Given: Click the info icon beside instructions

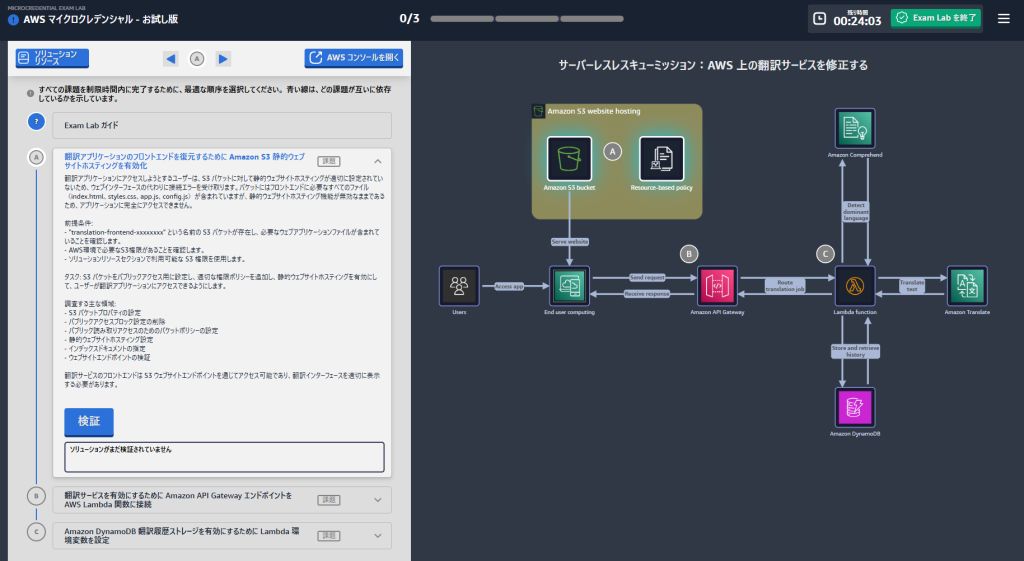Looking at the screenshot, I should click(30, 93).
